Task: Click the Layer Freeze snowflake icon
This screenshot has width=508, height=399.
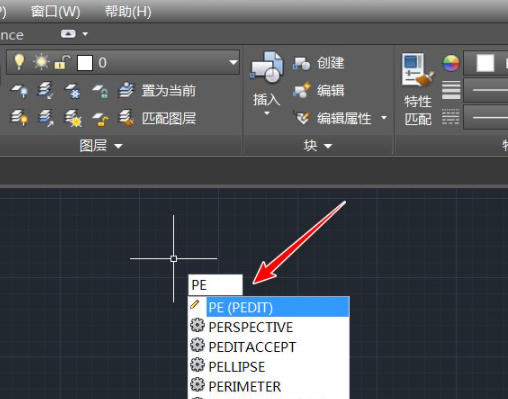Action: point(73,91)
